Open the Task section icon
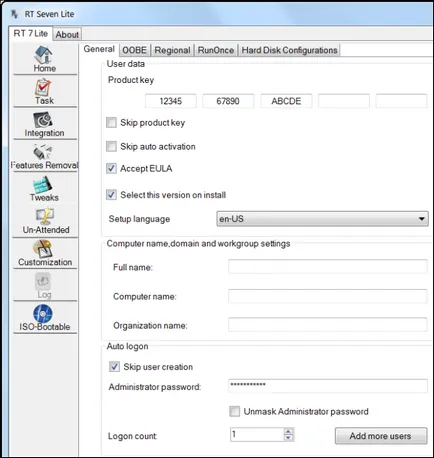This screenshot has width=434, height=458. [x=43, y=87]
